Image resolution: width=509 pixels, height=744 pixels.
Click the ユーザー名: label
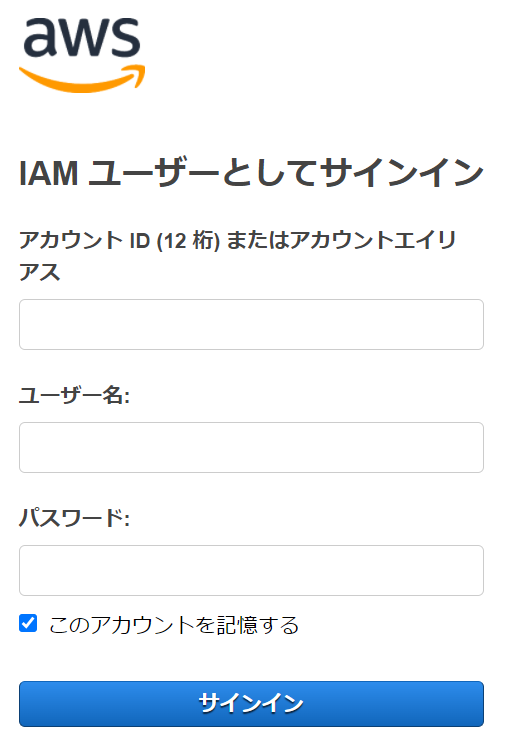coord(74,395)
